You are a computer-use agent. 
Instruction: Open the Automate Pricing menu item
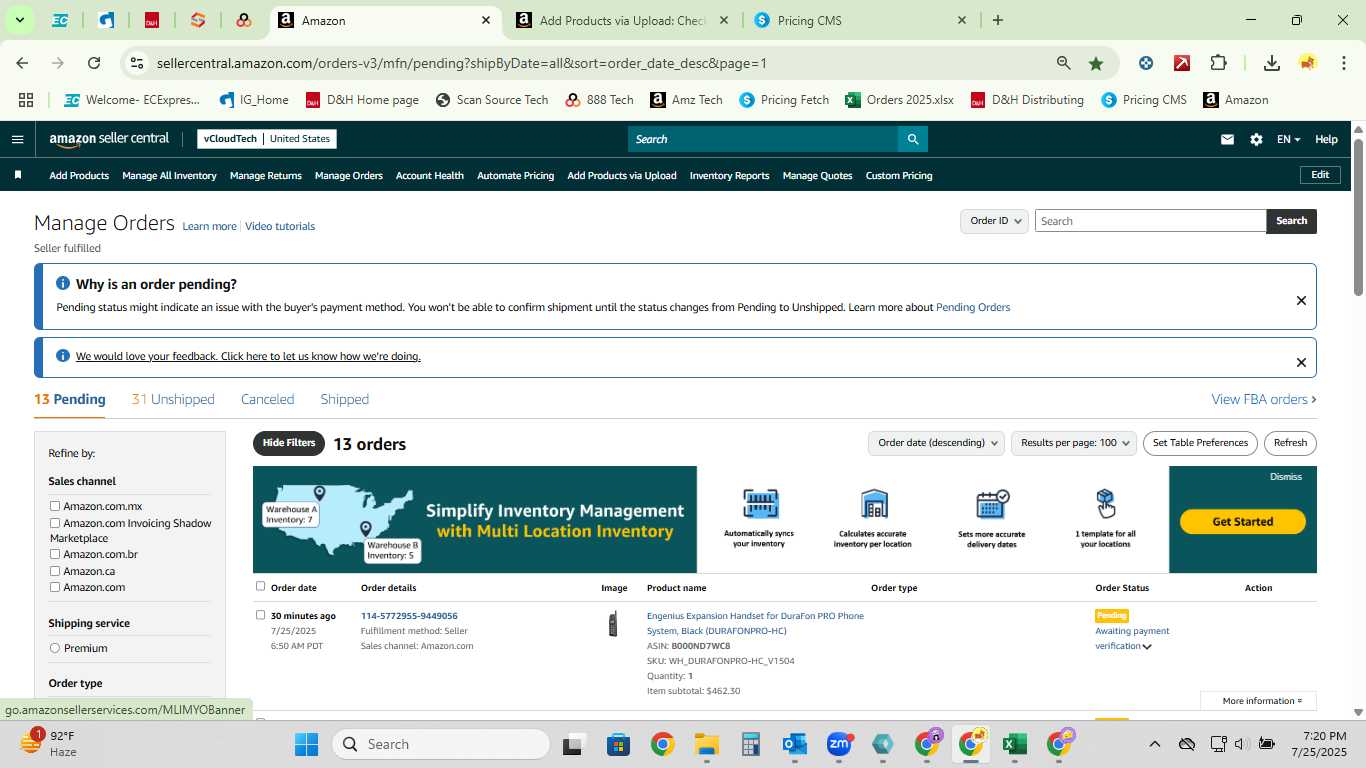(x=515, y=175)
